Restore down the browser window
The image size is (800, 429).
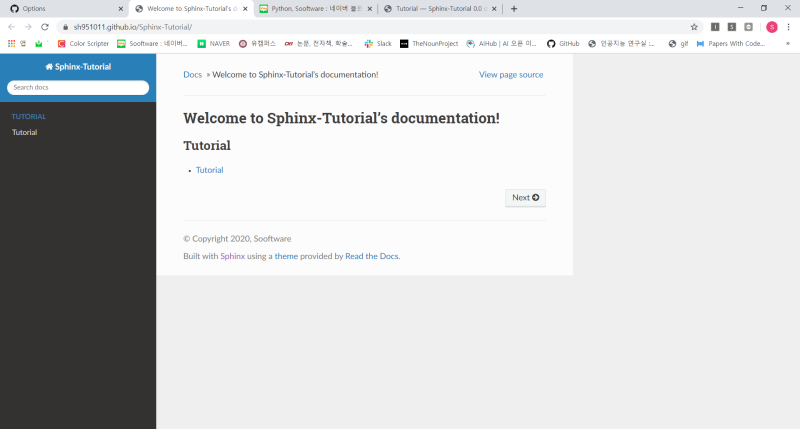pos(764,8)
